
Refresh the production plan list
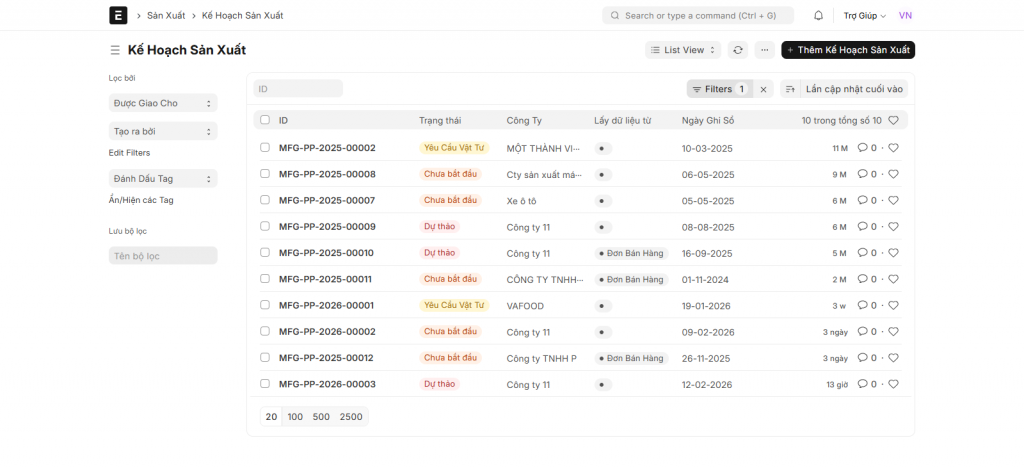[738, 50]
